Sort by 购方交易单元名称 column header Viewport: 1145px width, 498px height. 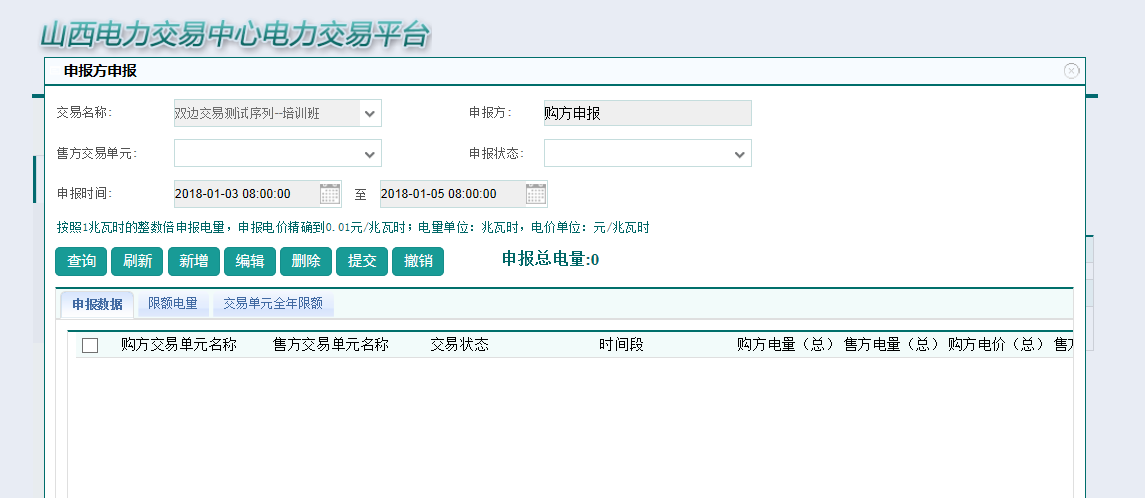178,345
